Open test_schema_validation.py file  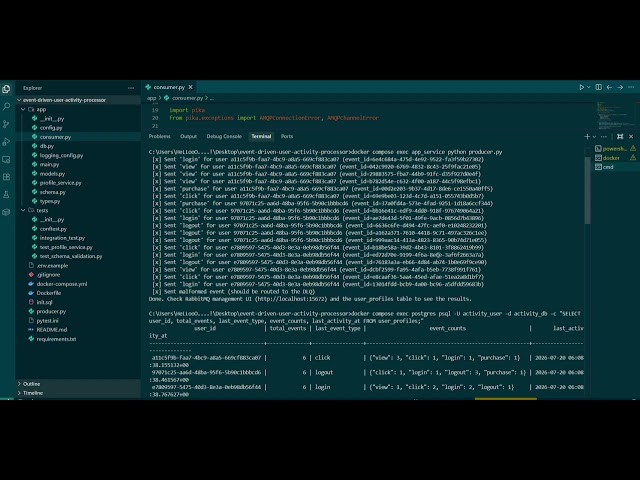pyautogui.click(x=71, y=256)
